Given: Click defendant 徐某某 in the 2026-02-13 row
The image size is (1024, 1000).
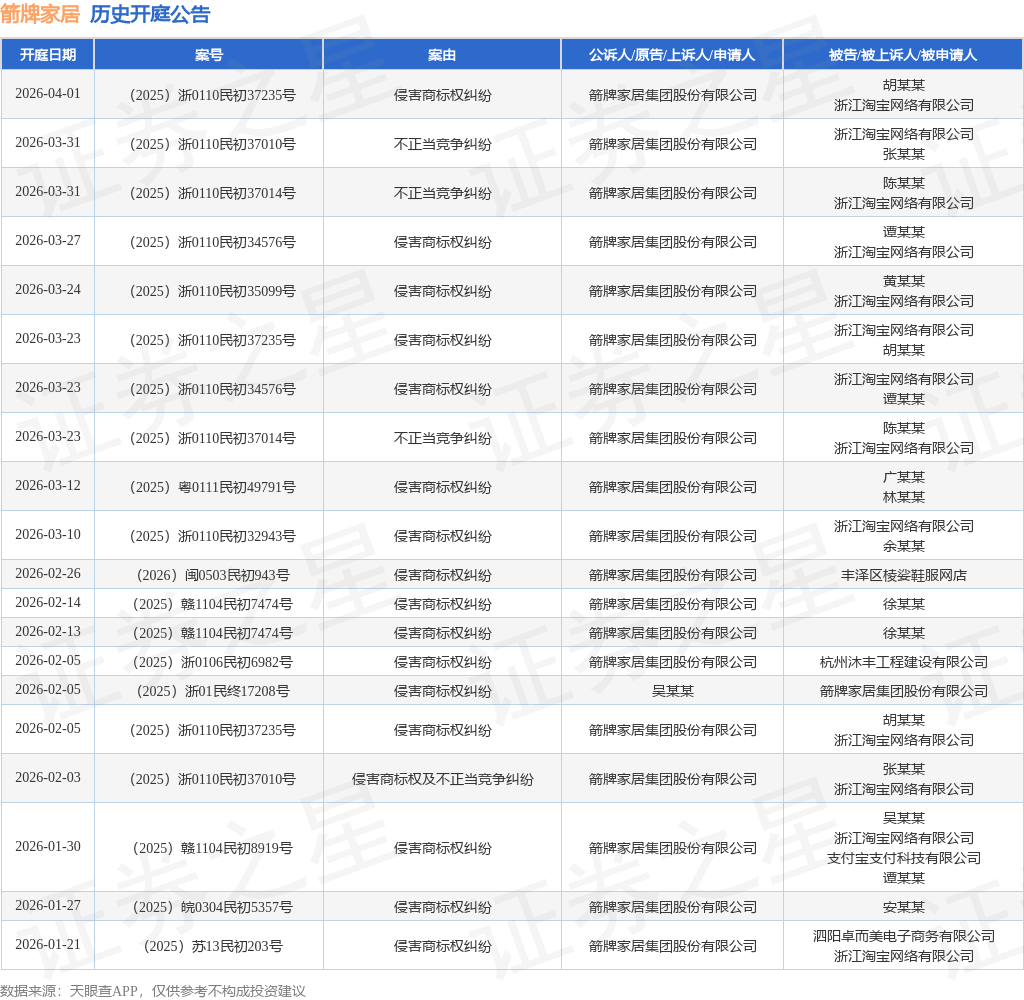Looking at the screenshot, I should pyautogui.click(x=903, y=633).
